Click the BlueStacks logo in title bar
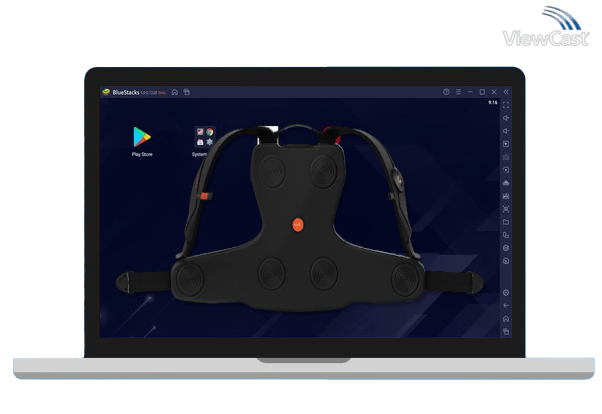Screen dimensions: 602x414 click(x=106, y=92)
